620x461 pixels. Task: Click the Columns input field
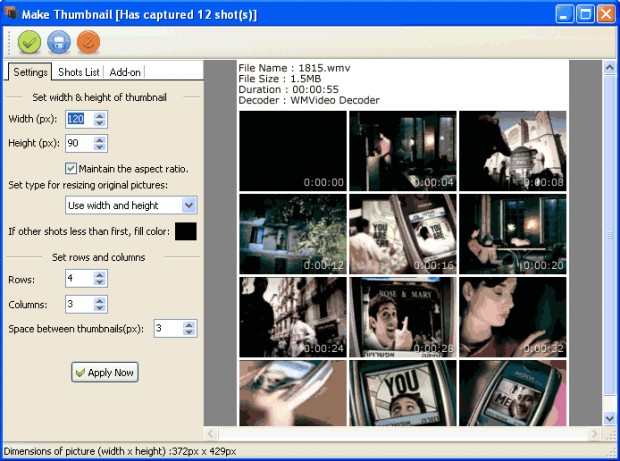pyautogui.click(x=79, y=304)
